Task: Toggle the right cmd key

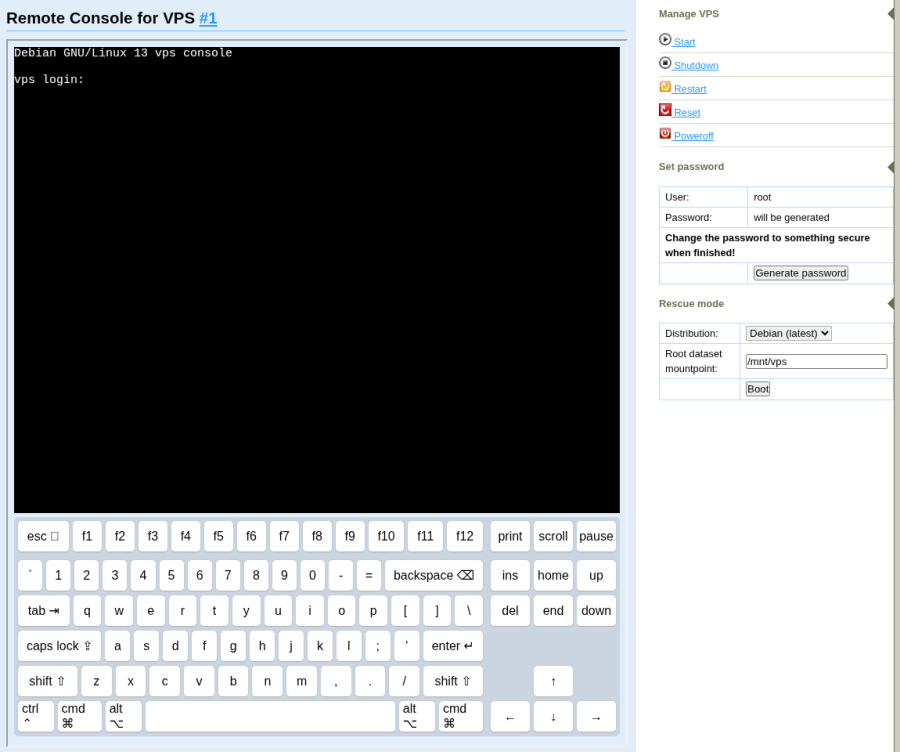Action: tap(461, 716)
